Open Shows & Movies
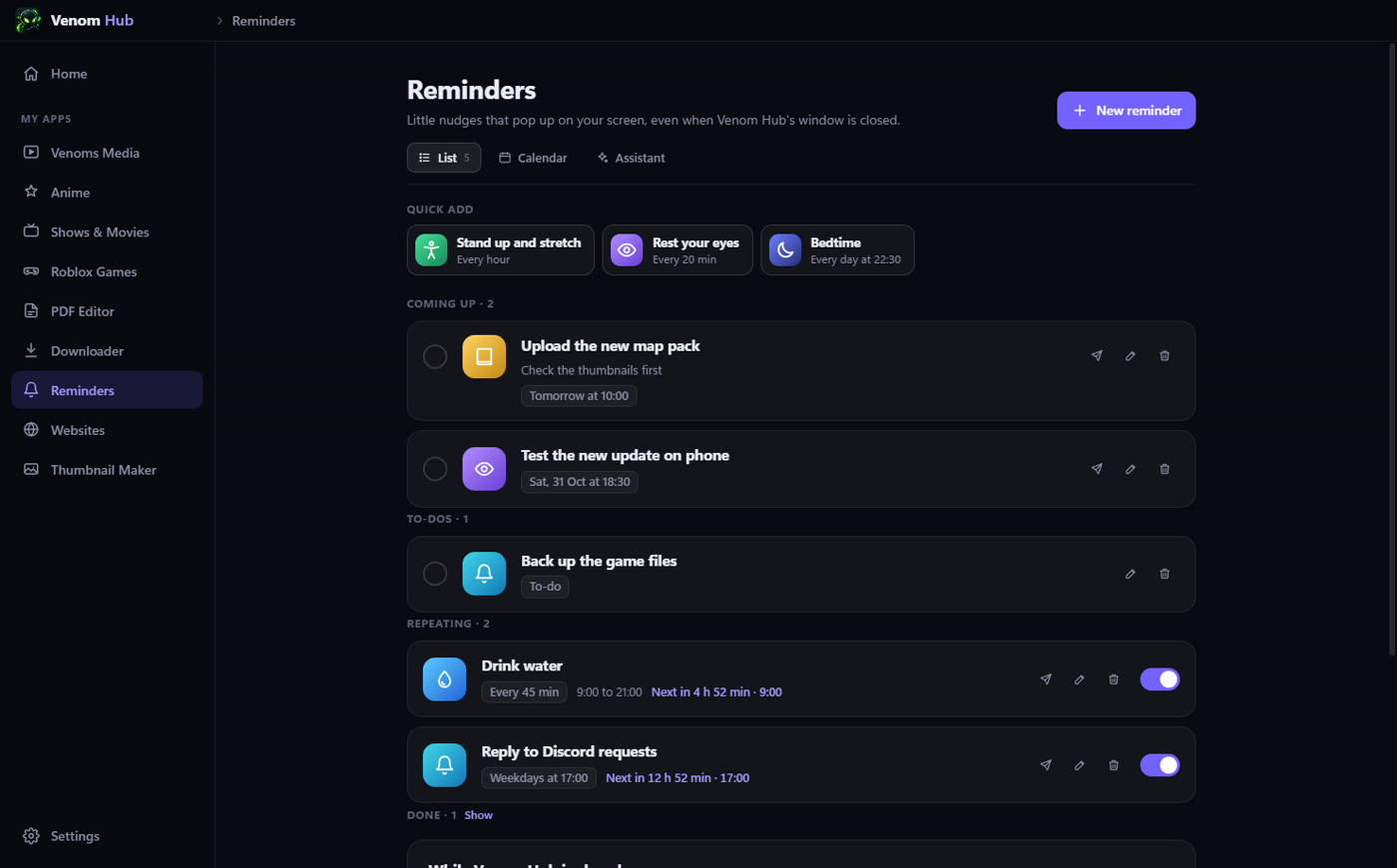1397x868 pixels. pyautogui.click(x=107, y=232)
